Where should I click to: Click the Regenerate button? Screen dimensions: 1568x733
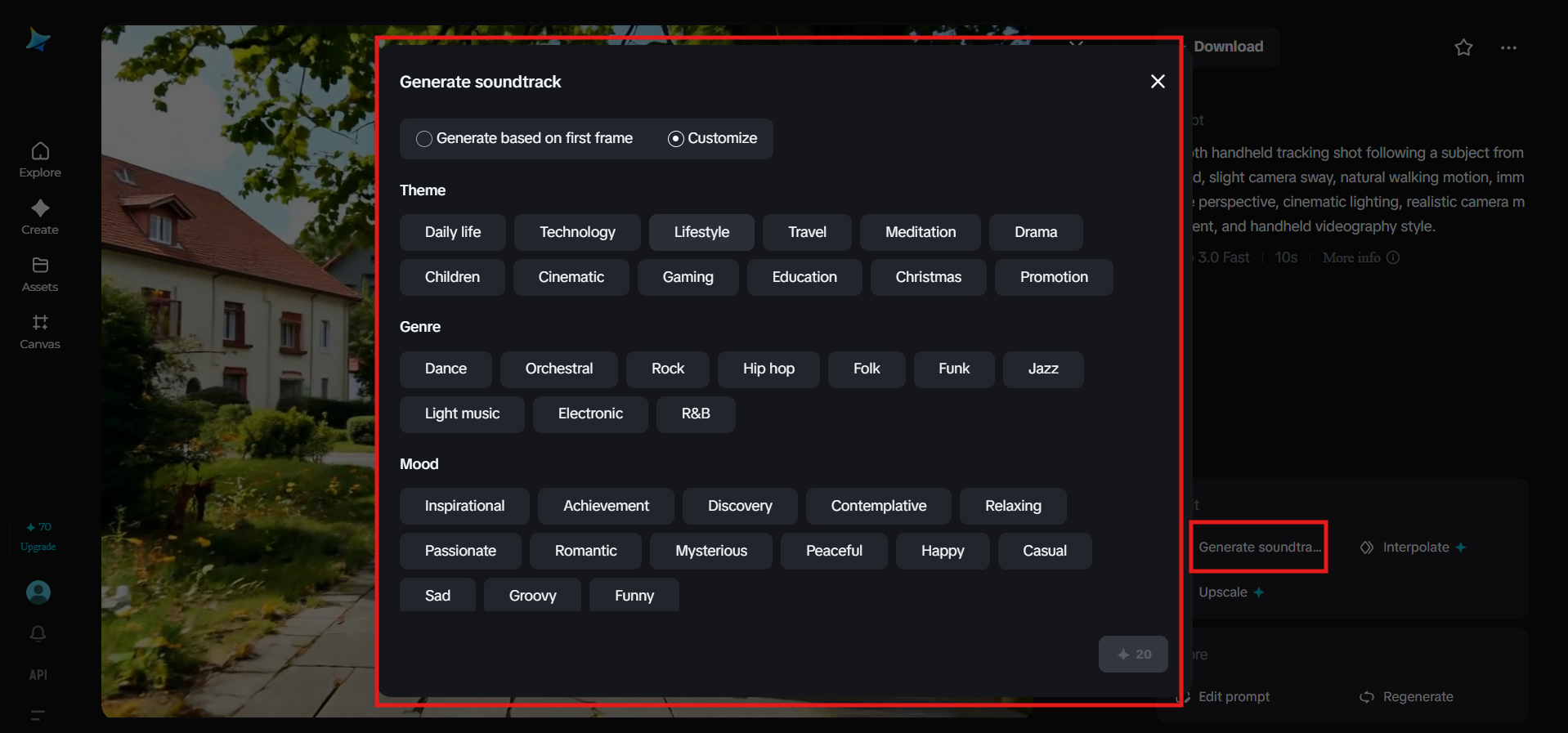[1408, 697]
